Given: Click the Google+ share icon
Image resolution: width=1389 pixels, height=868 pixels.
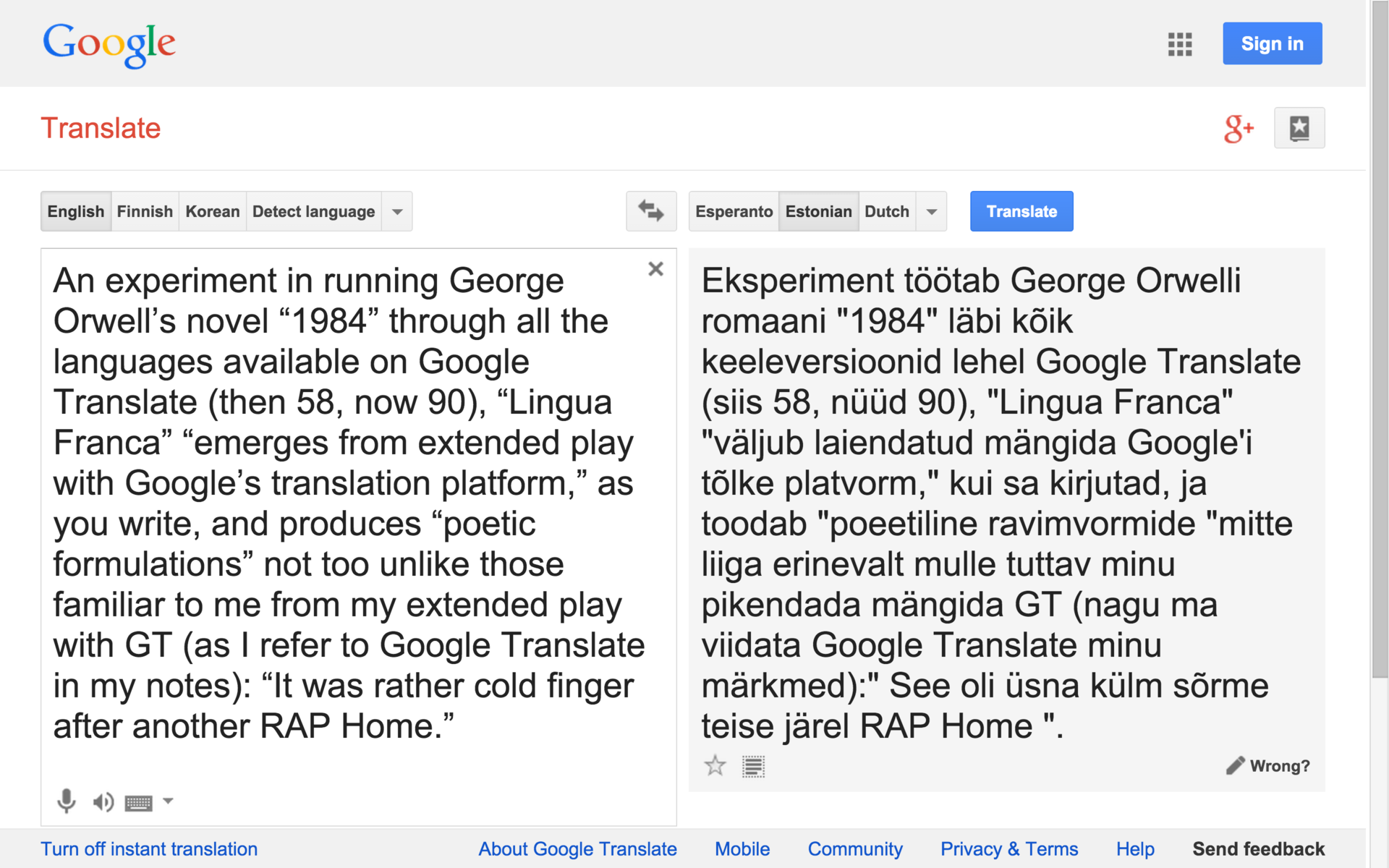Looking at the screenshot, I should (1238, 129).
